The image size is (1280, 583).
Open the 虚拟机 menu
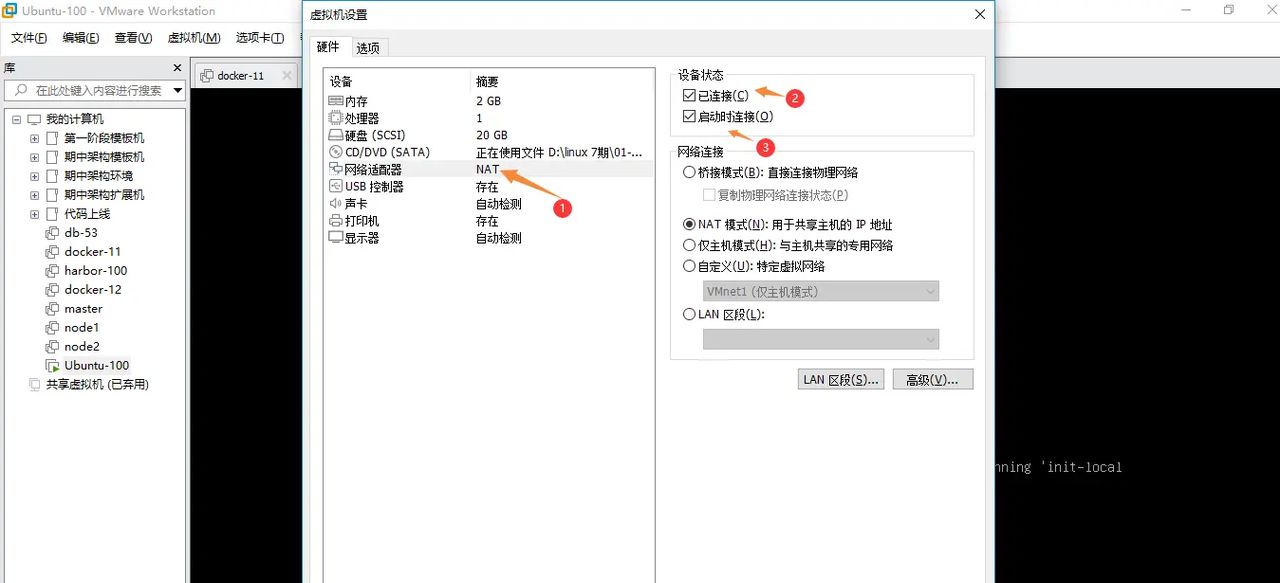196,37
